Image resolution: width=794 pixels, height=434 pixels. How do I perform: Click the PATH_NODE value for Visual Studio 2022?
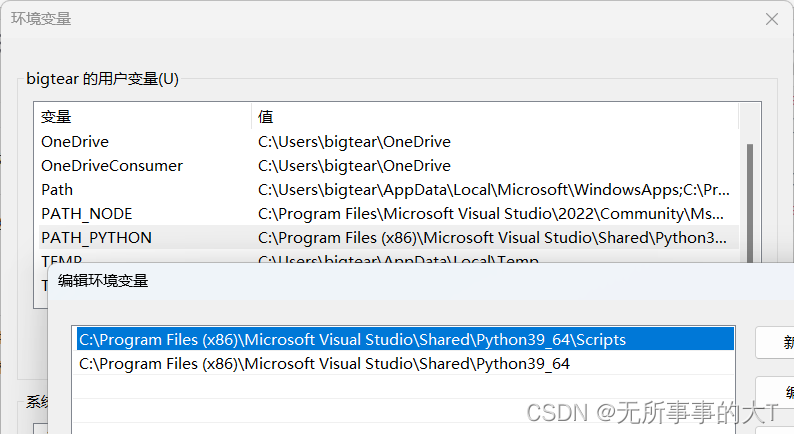491,214
